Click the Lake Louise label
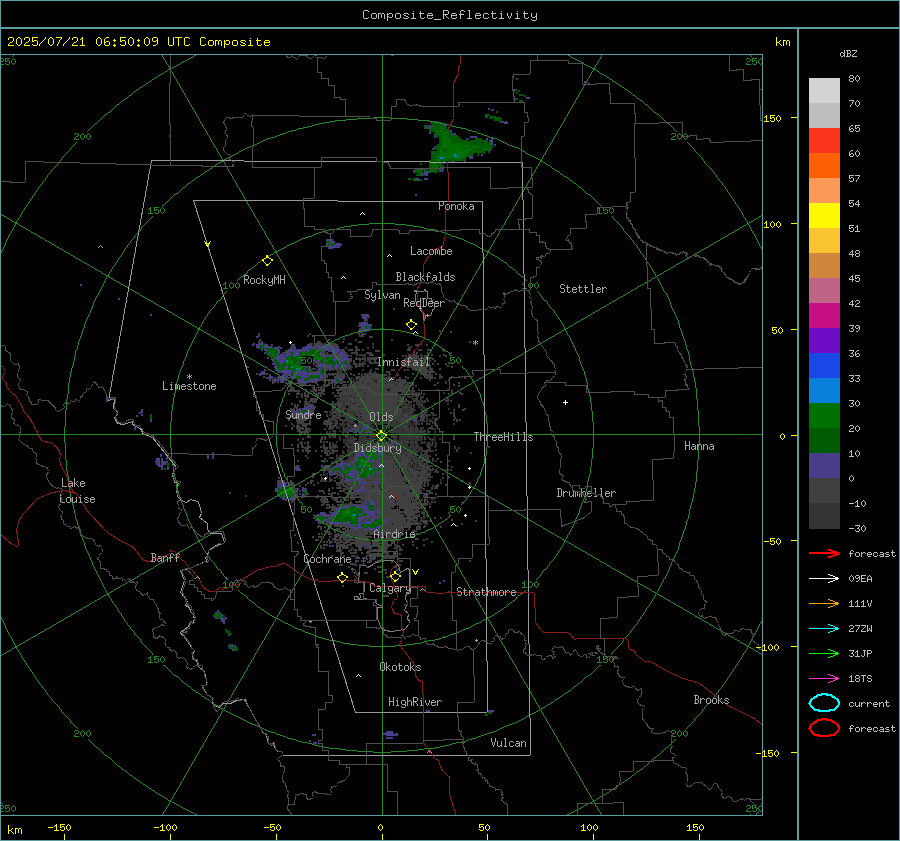Screen dimensions: 900x841 [78, 491]
